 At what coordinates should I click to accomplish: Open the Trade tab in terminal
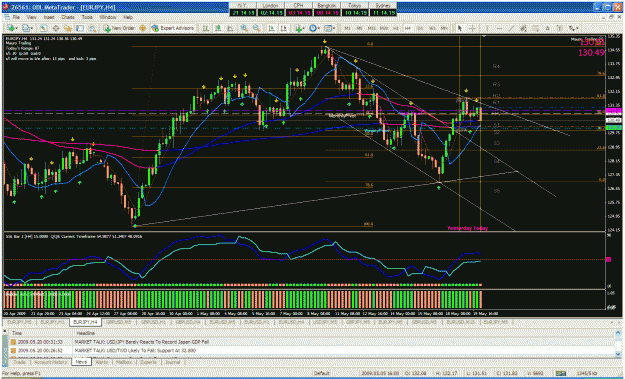[x=19, y=362]
